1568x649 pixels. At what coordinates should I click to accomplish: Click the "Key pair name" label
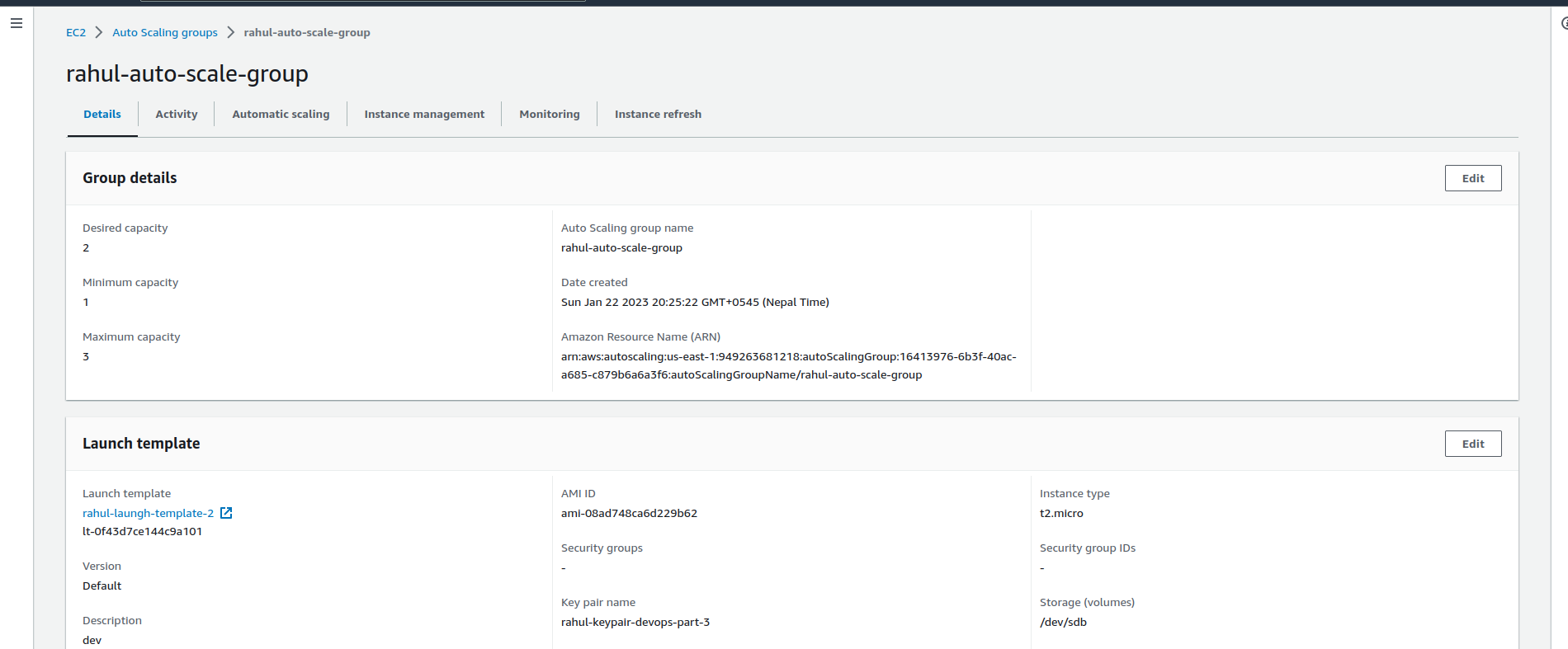598,602
